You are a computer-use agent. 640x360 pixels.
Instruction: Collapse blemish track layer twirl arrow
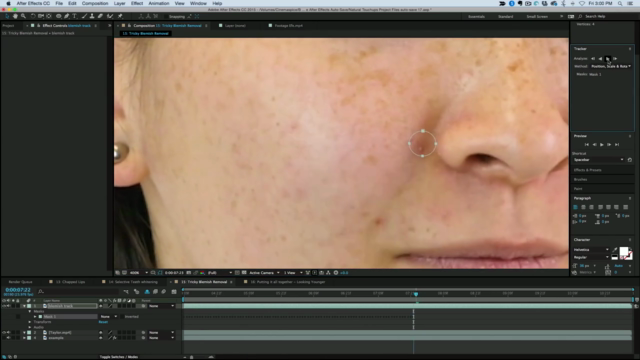tap(24, 306)
